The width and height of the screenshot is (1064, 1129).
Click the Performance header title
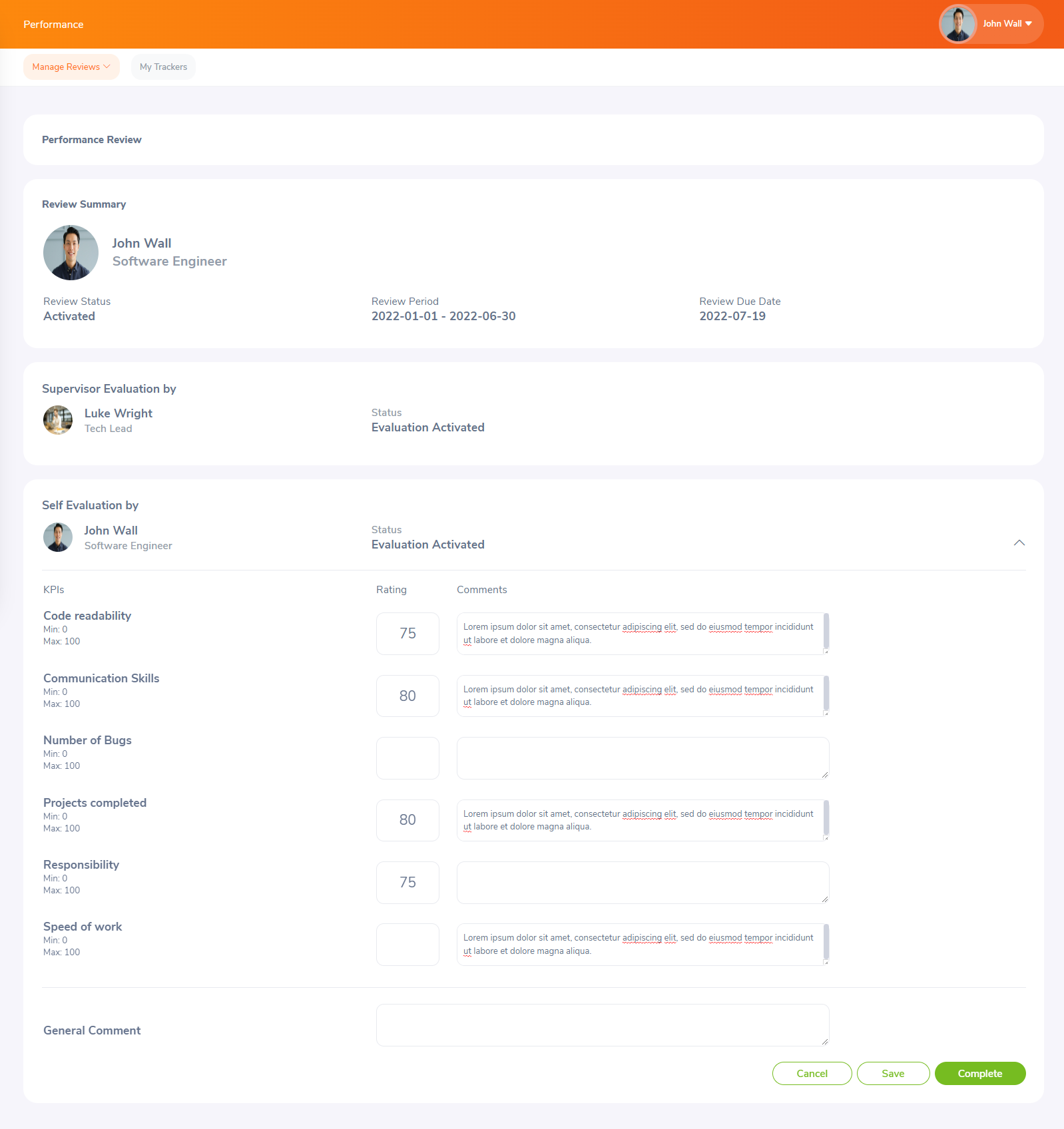[x=53, y=25]
